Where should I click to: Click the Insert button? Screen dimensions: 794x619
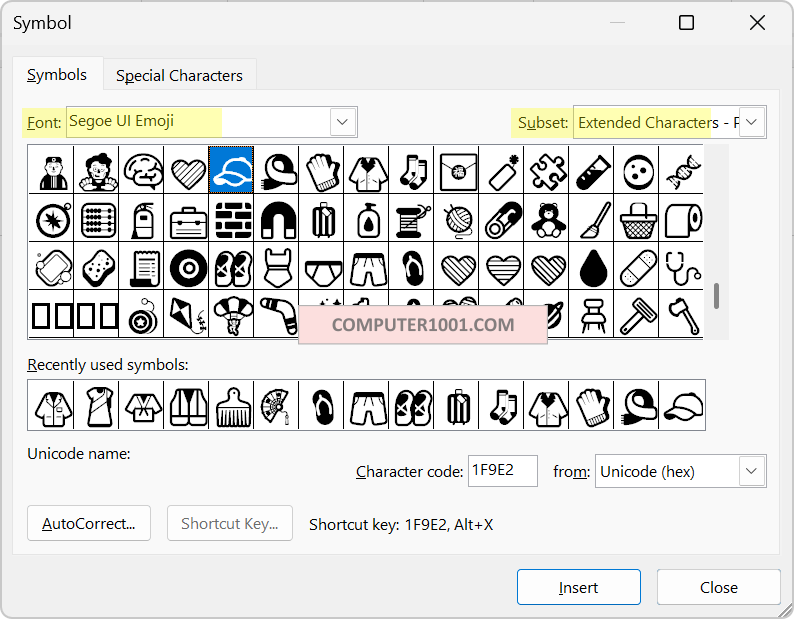pos(579,587)
